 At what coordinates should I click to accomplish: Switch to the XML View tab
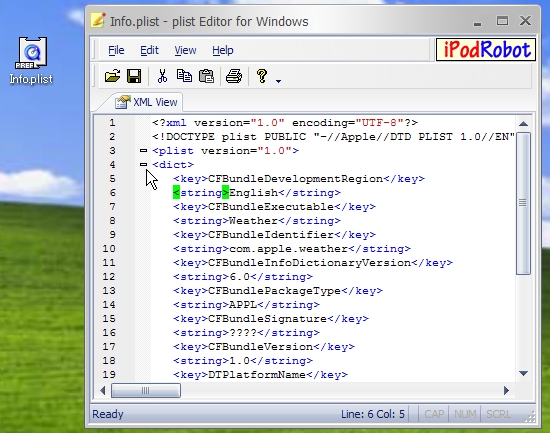[x=147, y=102]
